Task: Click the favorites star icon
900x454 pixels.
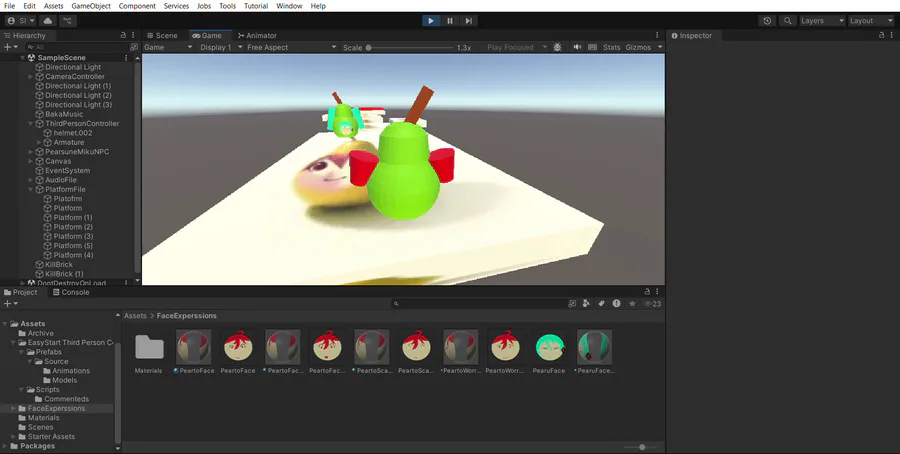Action: coord(632,304)
